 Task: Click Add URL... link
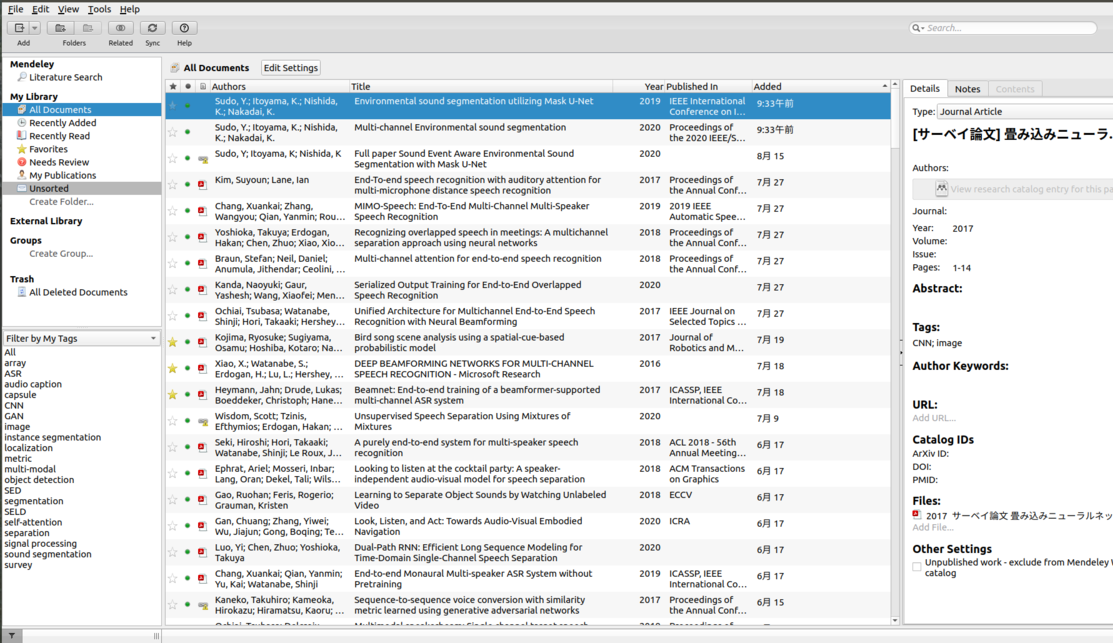933,418
